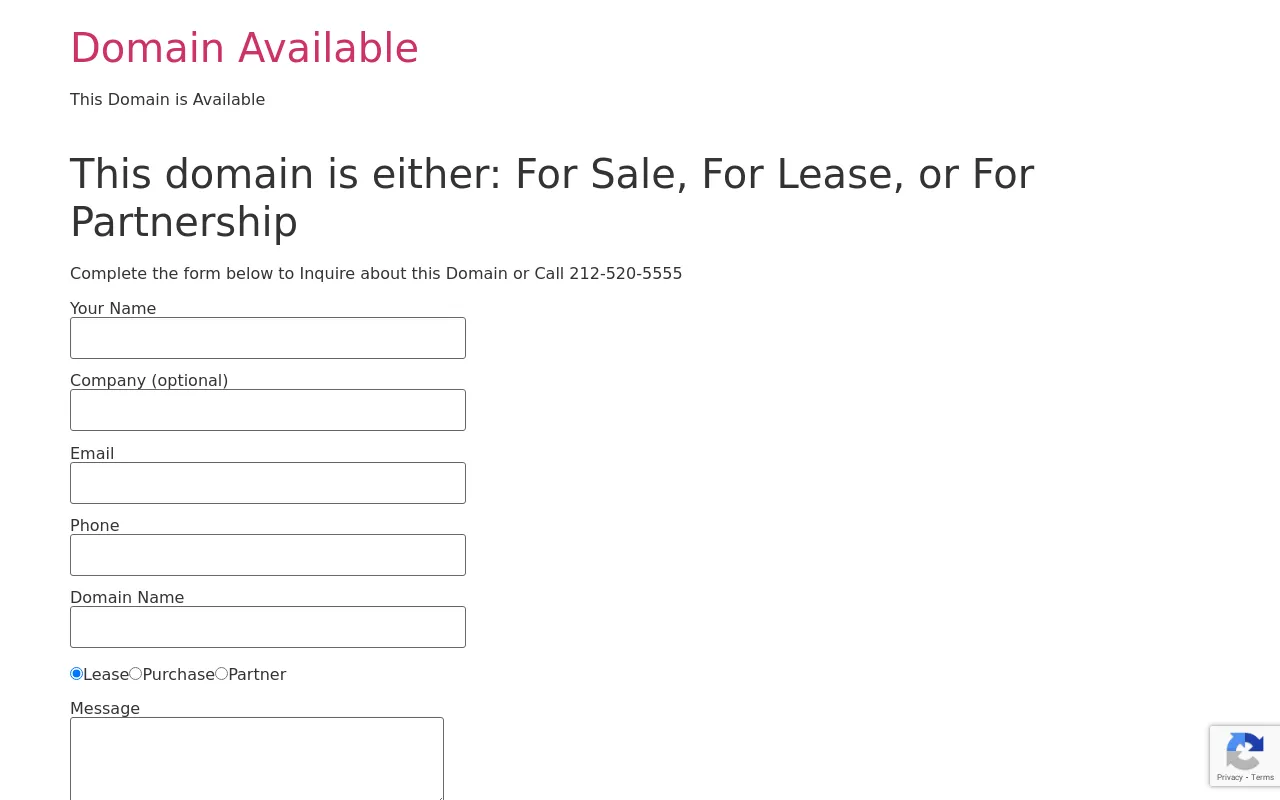
Task: Click the Domain Available site title
Action: coord(244,48)
